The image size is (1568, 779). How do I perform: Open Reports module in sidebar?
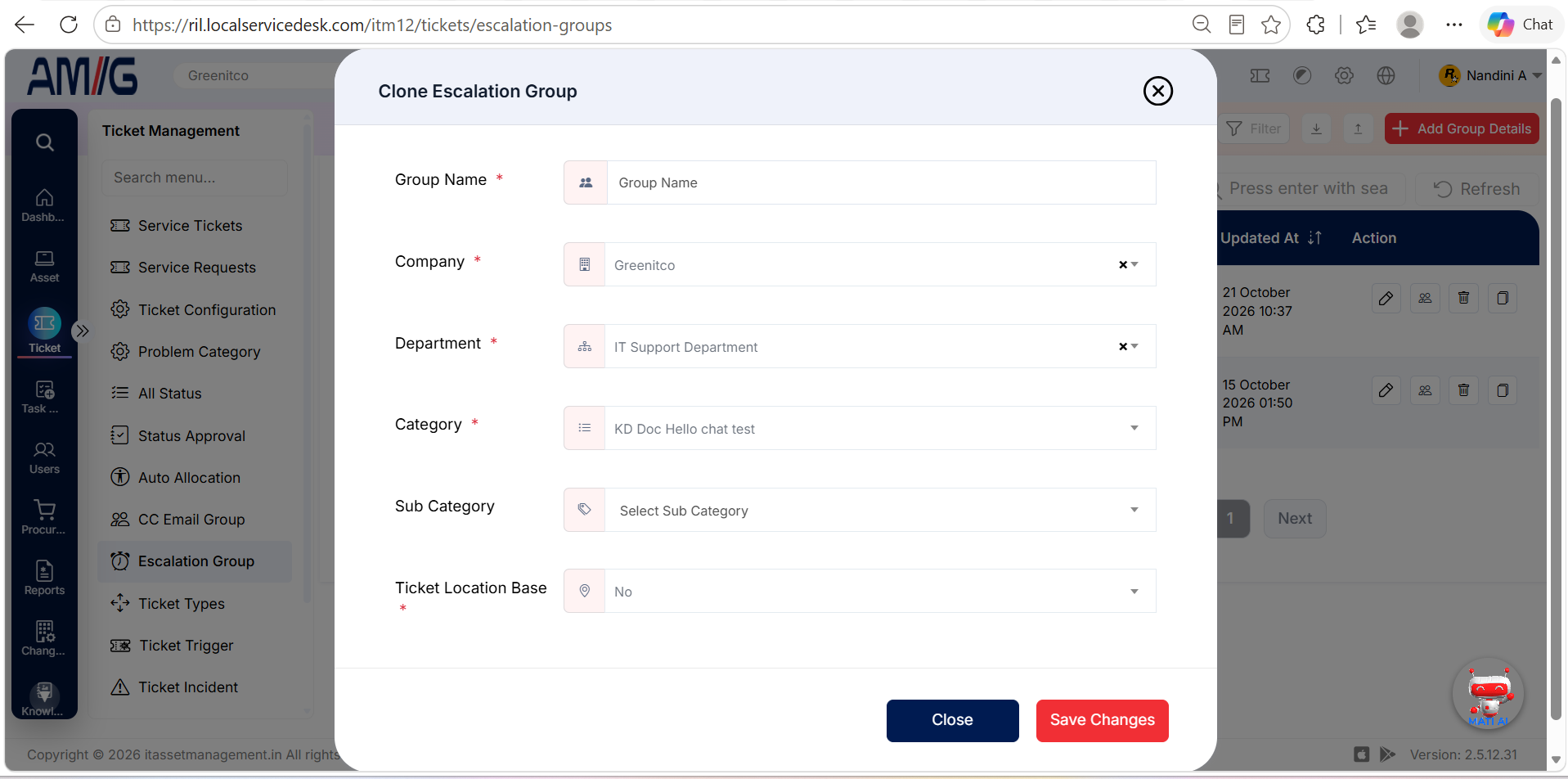coord(44,579)
